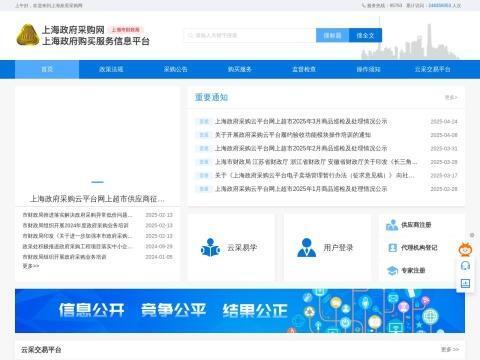The height and width of the screenshot is (360, 480).
Task: Click the 专家注册 link text
Action: (413, 270)
